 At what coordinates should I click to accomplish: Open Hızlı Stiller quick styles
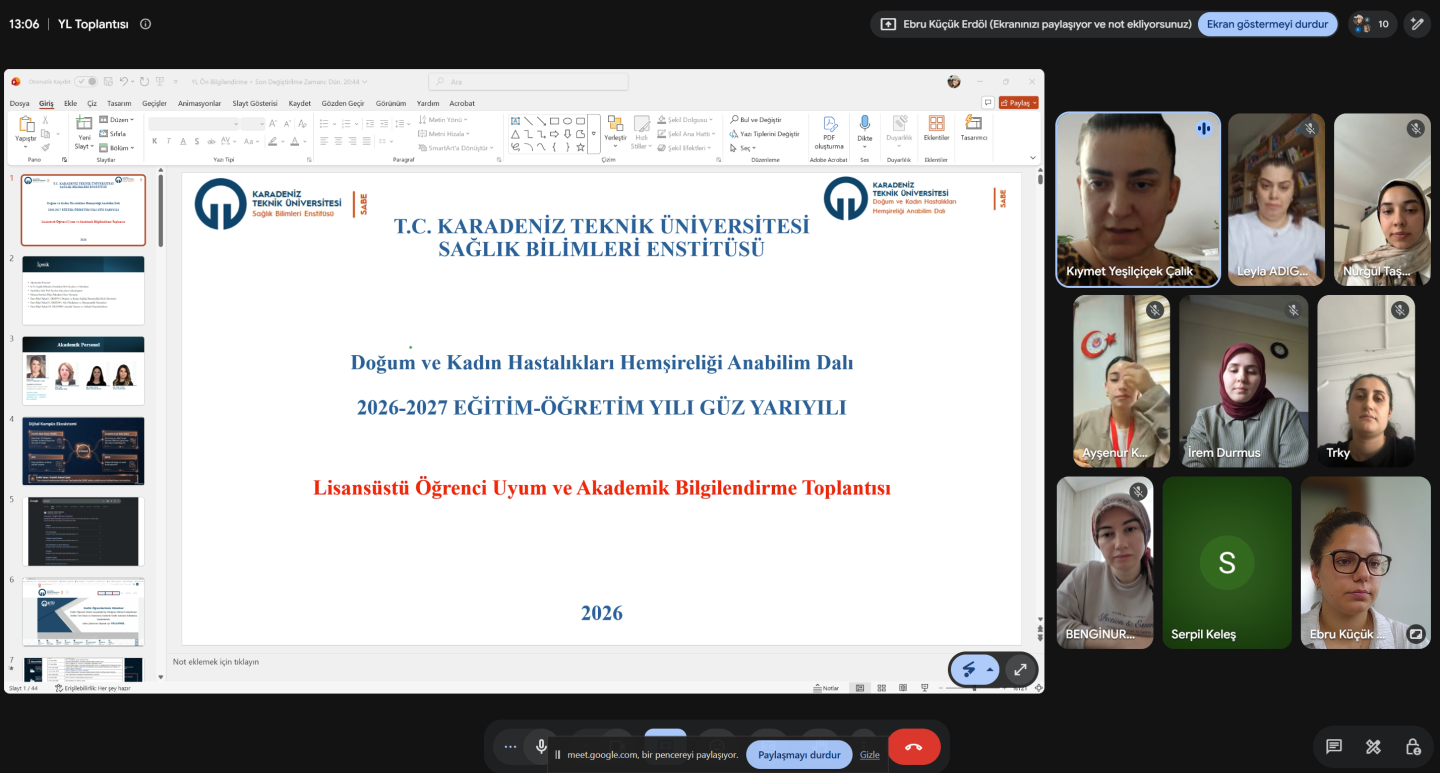point(641,133)
